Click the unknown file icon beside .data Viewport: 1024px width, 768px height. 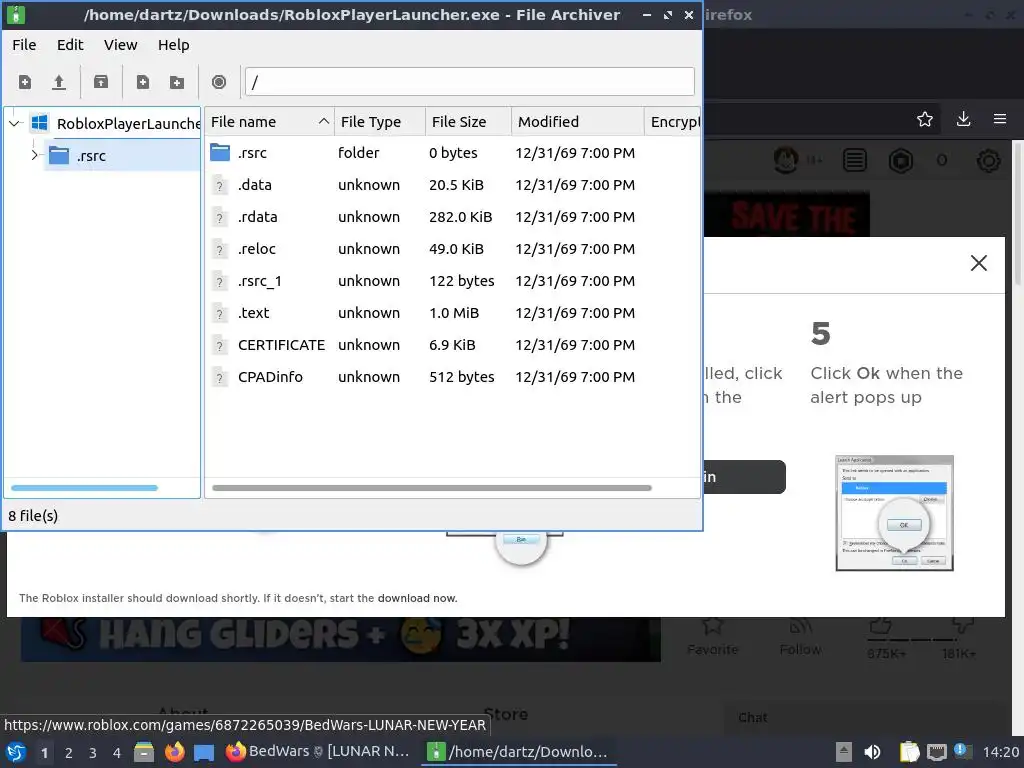(x=220, y=185)
